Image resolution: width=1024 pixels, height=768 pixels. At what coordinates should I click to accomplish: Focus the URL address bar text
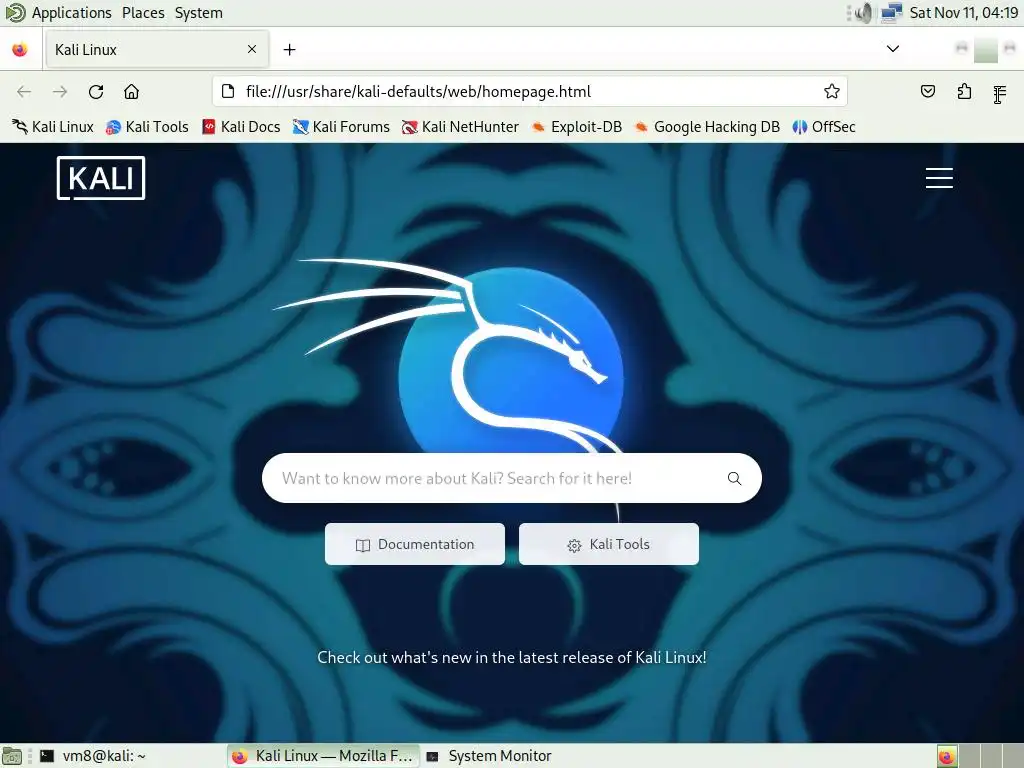(x=418, y=91)
